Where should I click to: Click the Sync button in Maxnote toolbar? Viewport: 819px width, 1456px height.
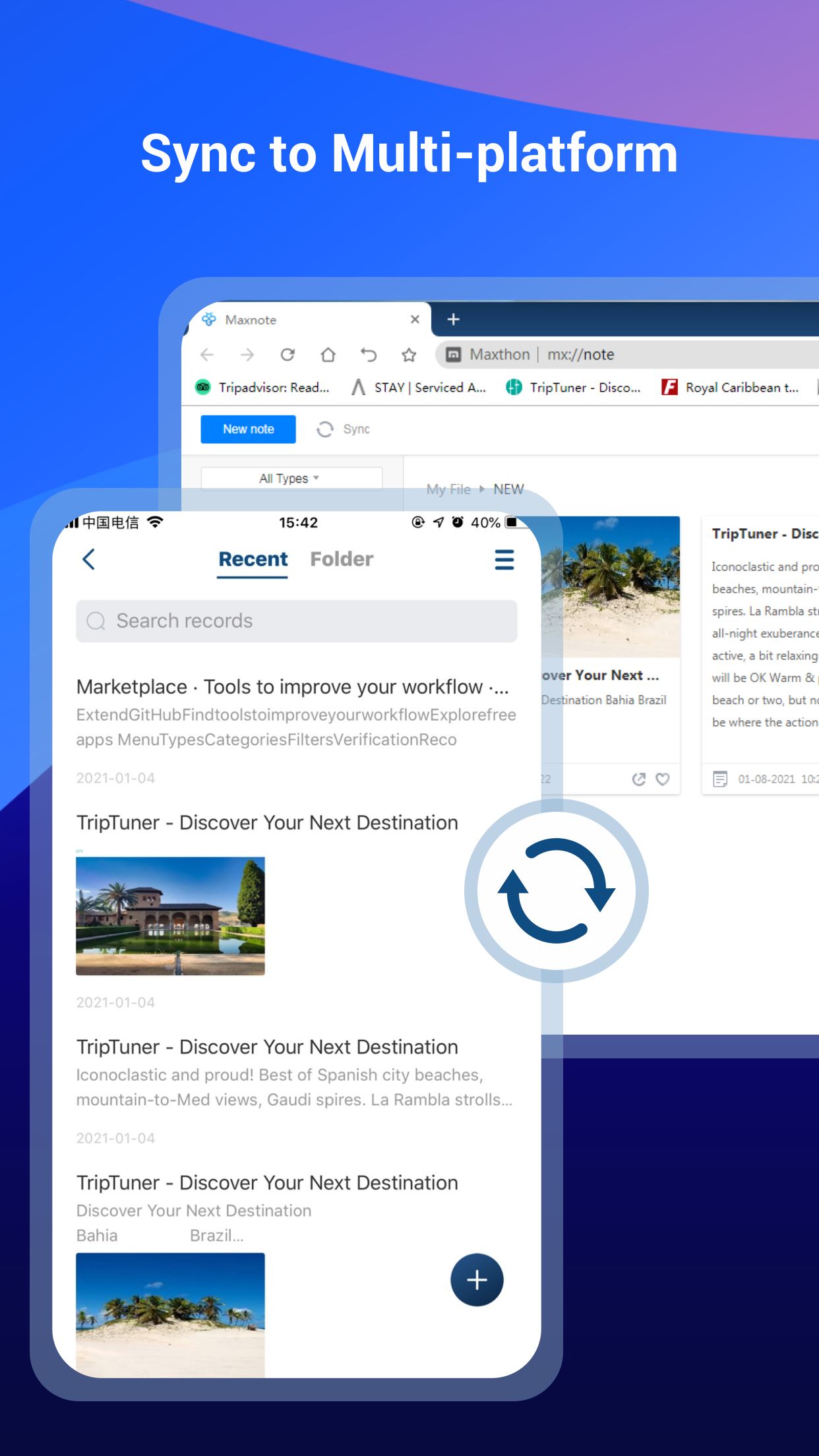344,429
